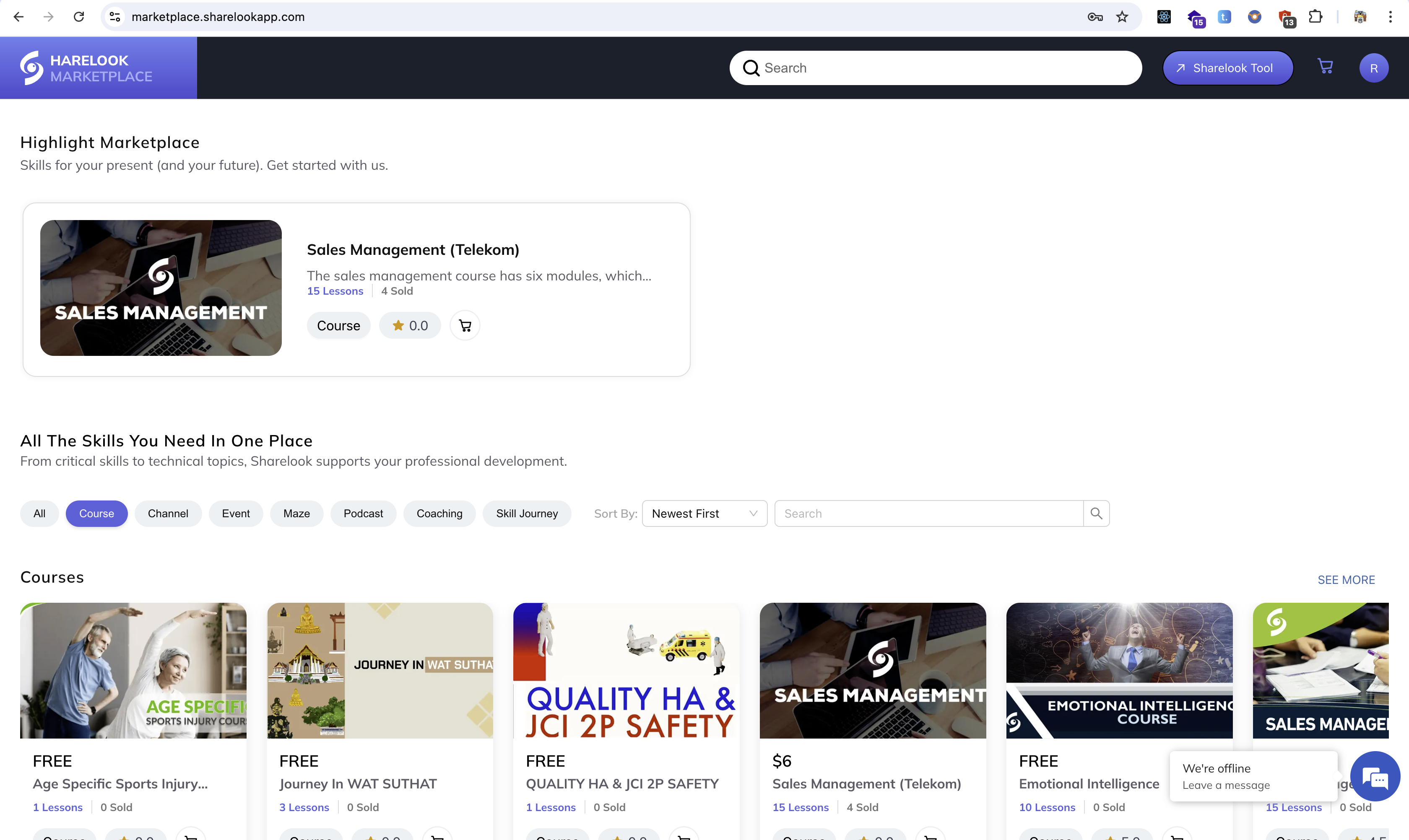Click 3 Lessons under WAT SUTHAT

pos(304,807)
